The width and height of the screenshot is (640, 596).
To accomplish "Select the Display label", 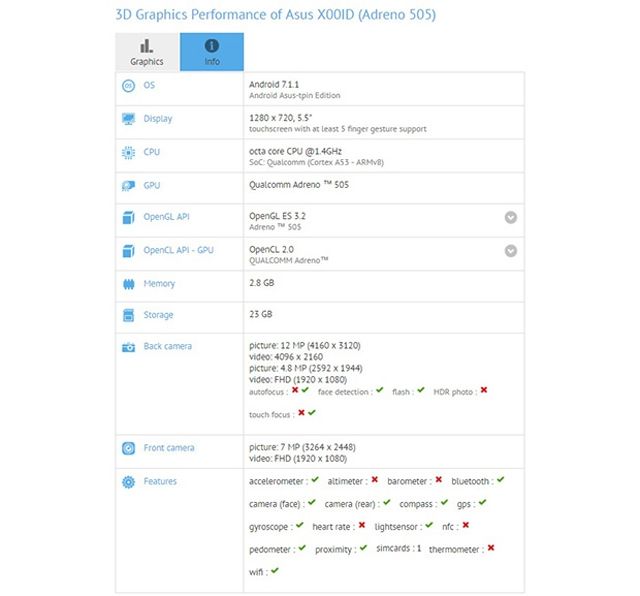I will [158, 119].
